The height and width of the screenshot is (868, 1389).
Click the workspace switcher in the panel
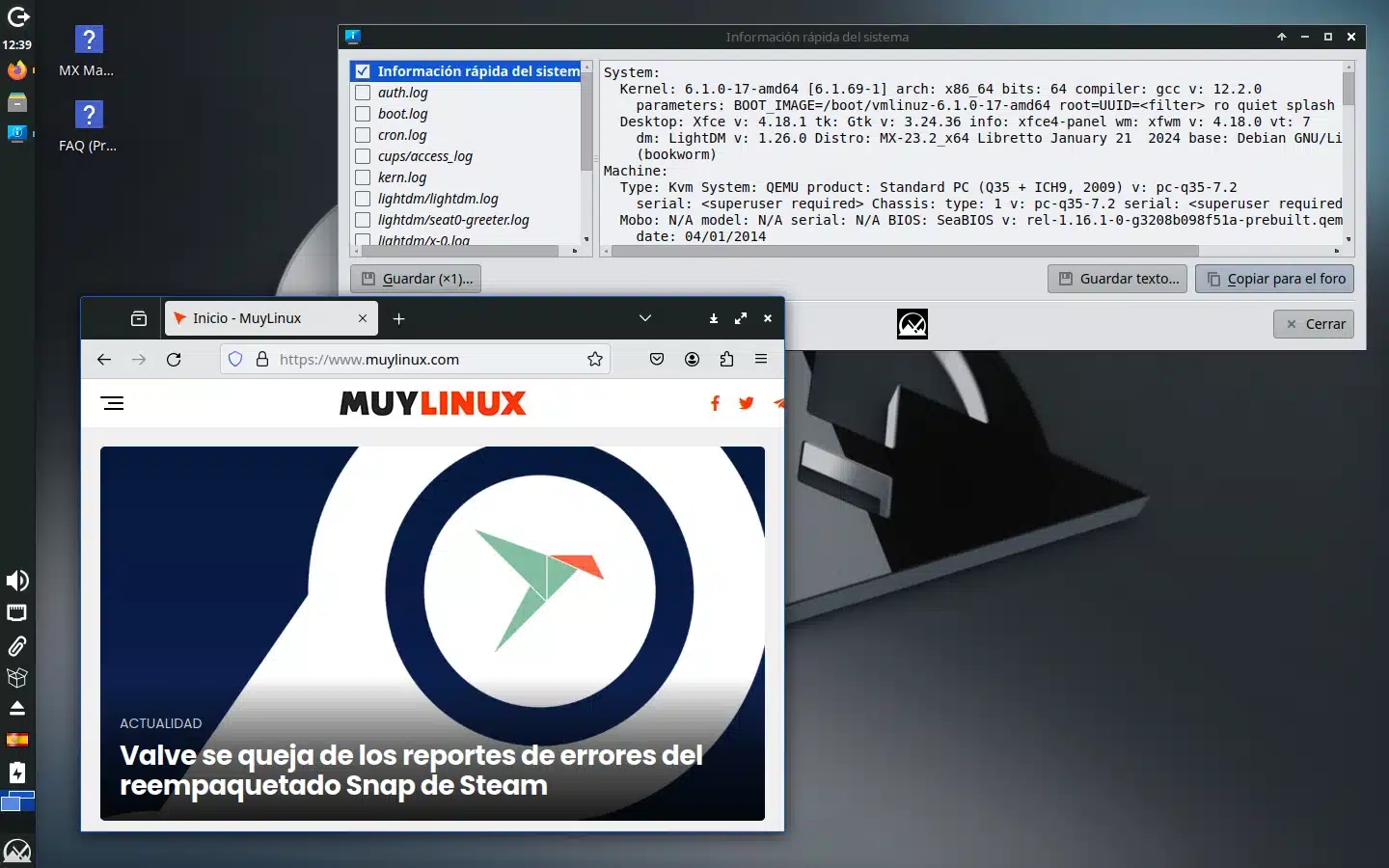click(x=17, y=801)
